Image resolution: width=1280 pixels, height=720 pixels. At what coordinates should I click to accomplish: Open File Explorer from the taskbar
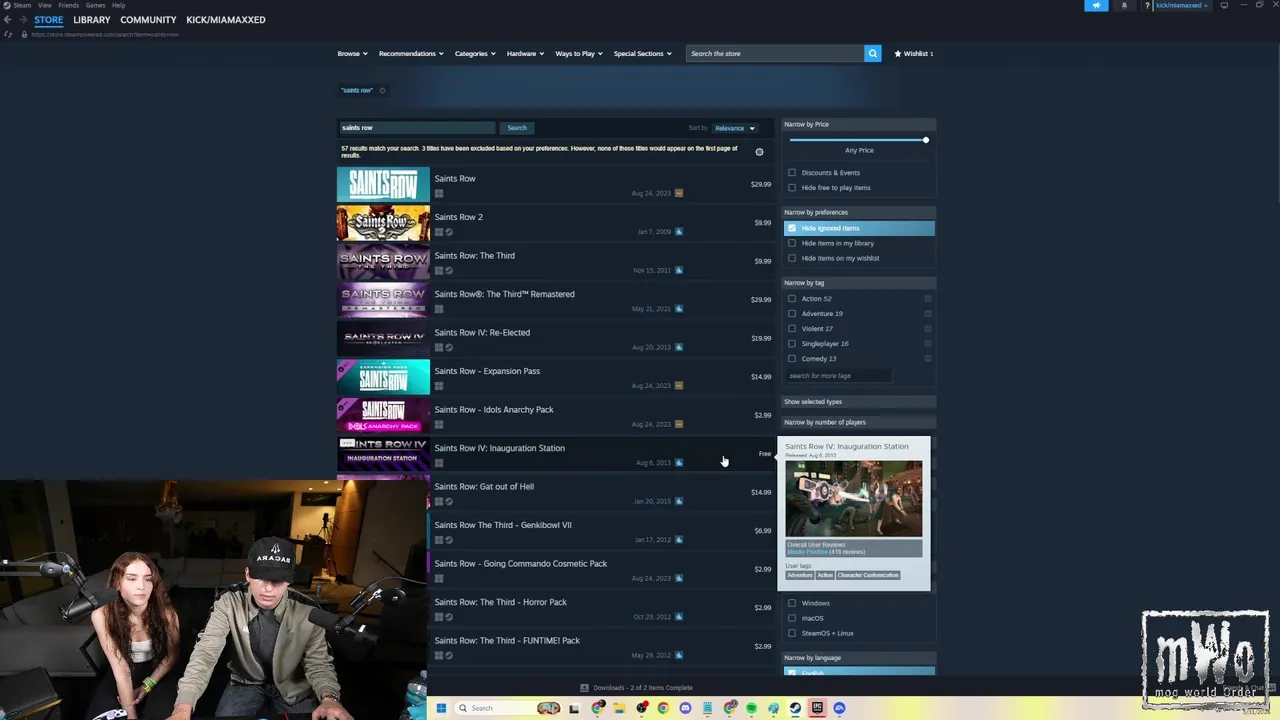point(619,708)
